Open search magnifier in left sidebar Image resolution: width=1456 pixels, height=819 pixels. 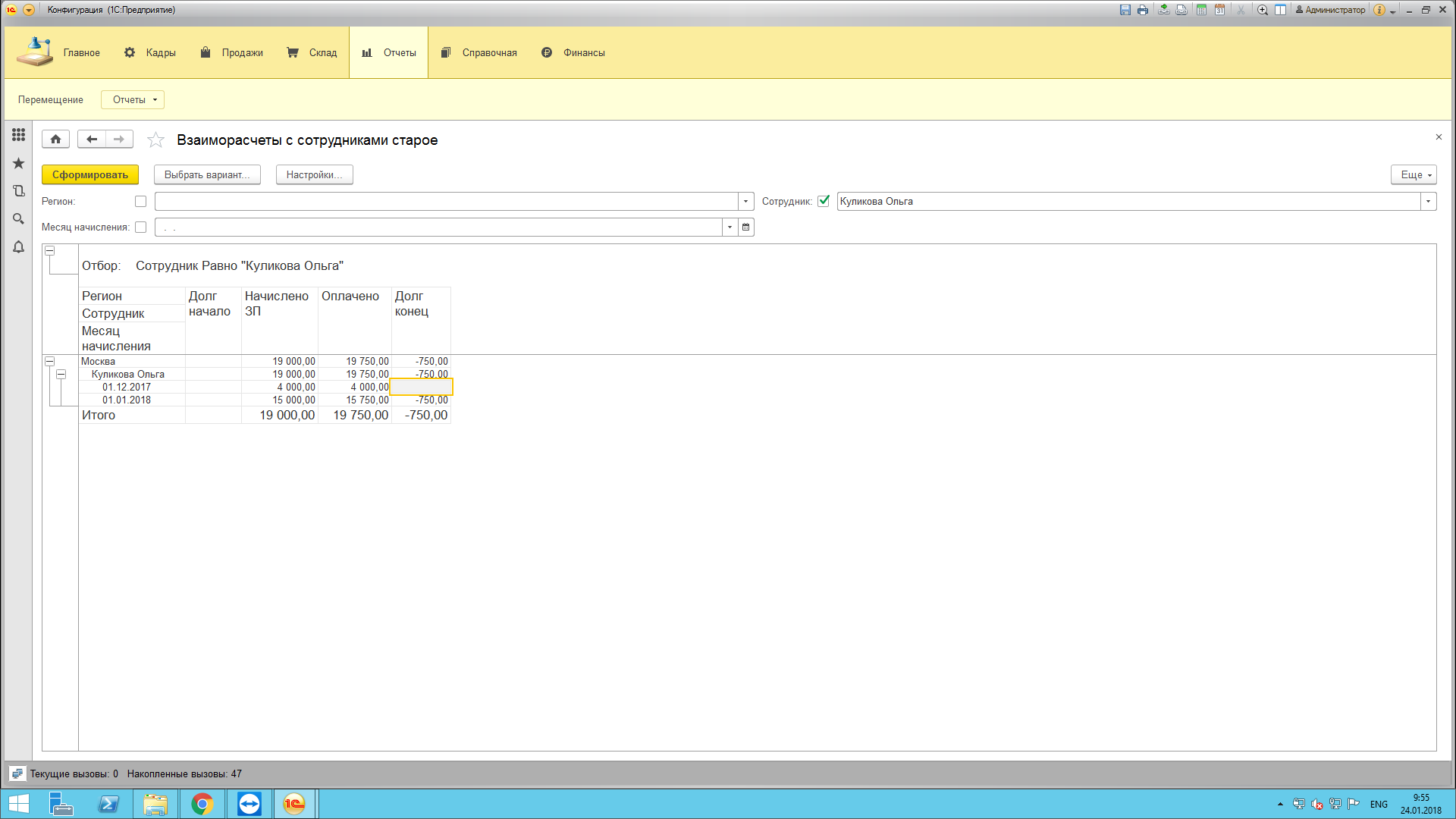pyautogui.click(x=18, y=219)
